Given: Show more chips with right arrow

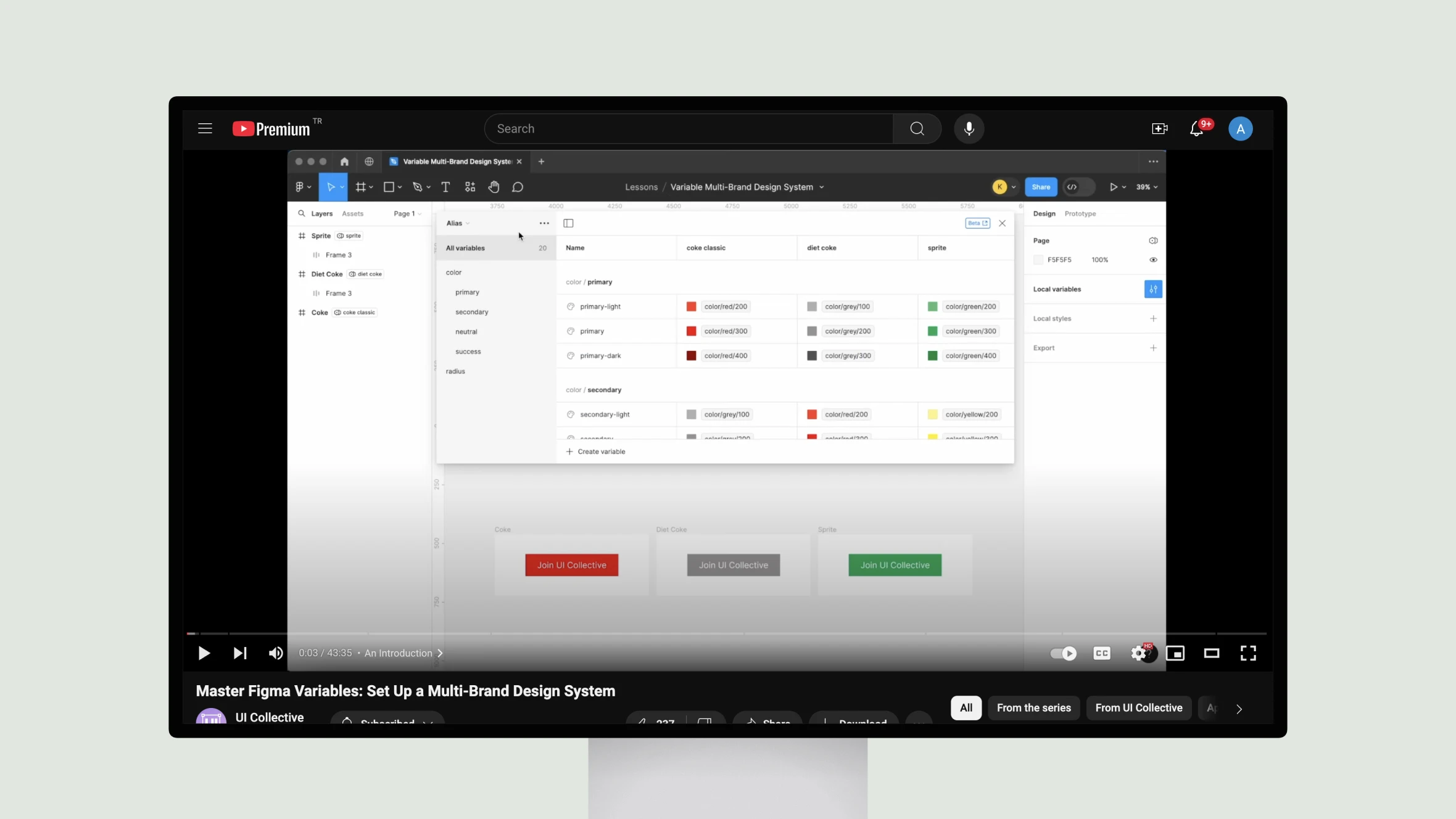Looking at the screenshot, I should click(1239, 709).
